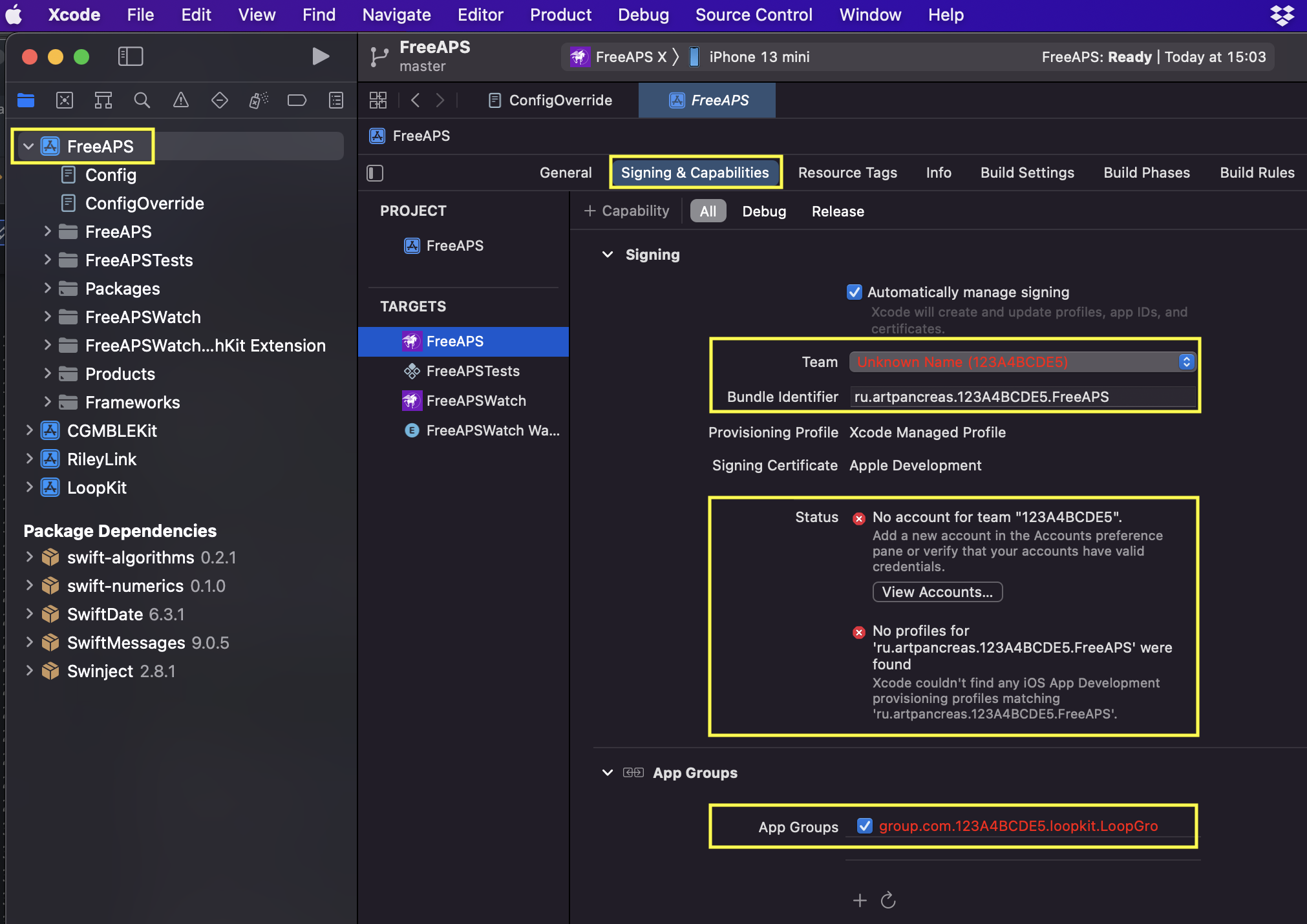This screenshot has width=1307, height=924.
Task: Select the All configurations filter
Action: (x=708, y=211)
